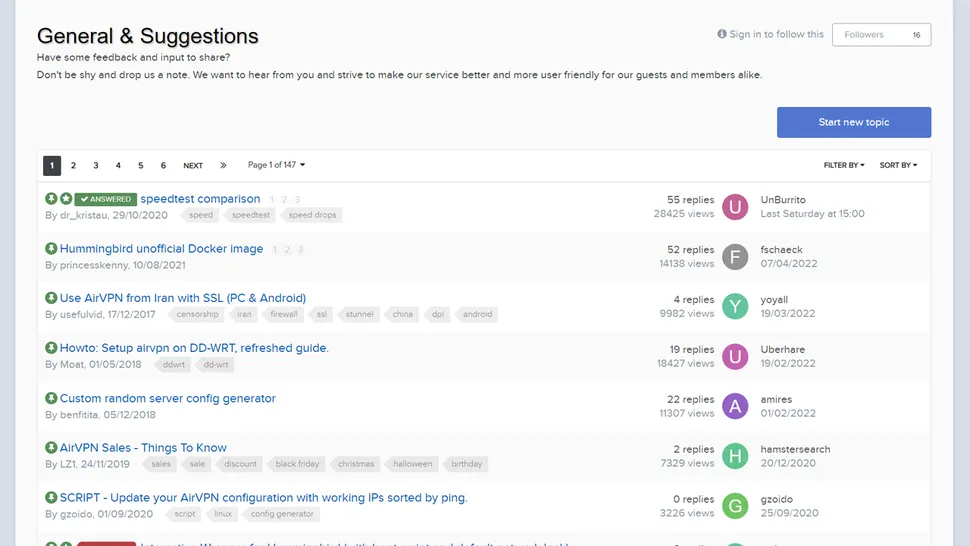Image resolution: width=970 pixels, height=546 pixels.
Task: Click the config generator tag
Action: click(x=281, y=514)
